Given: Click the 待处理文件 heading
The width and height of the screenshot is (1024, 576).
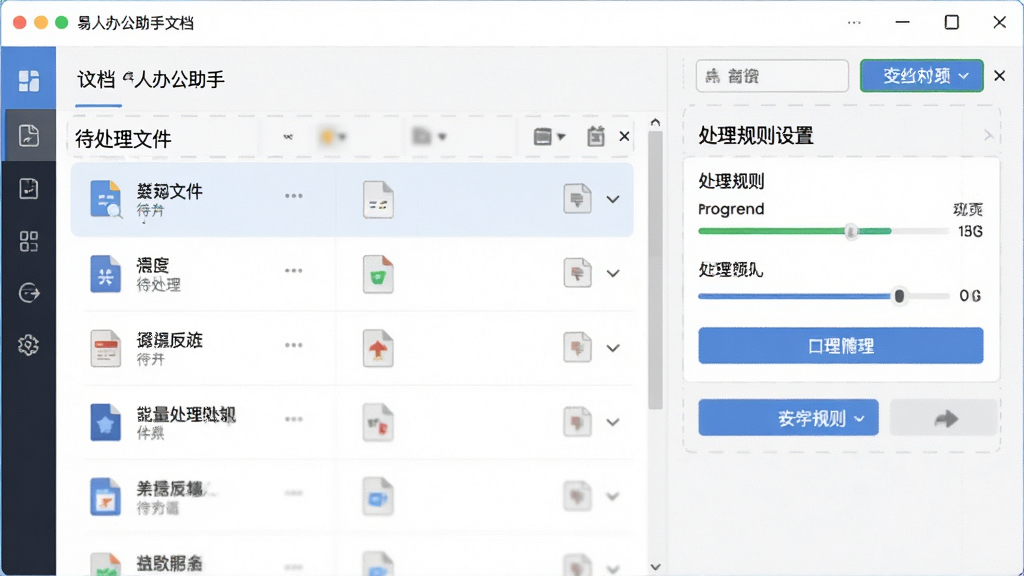Looking at the screenshot, I should 123,138.
